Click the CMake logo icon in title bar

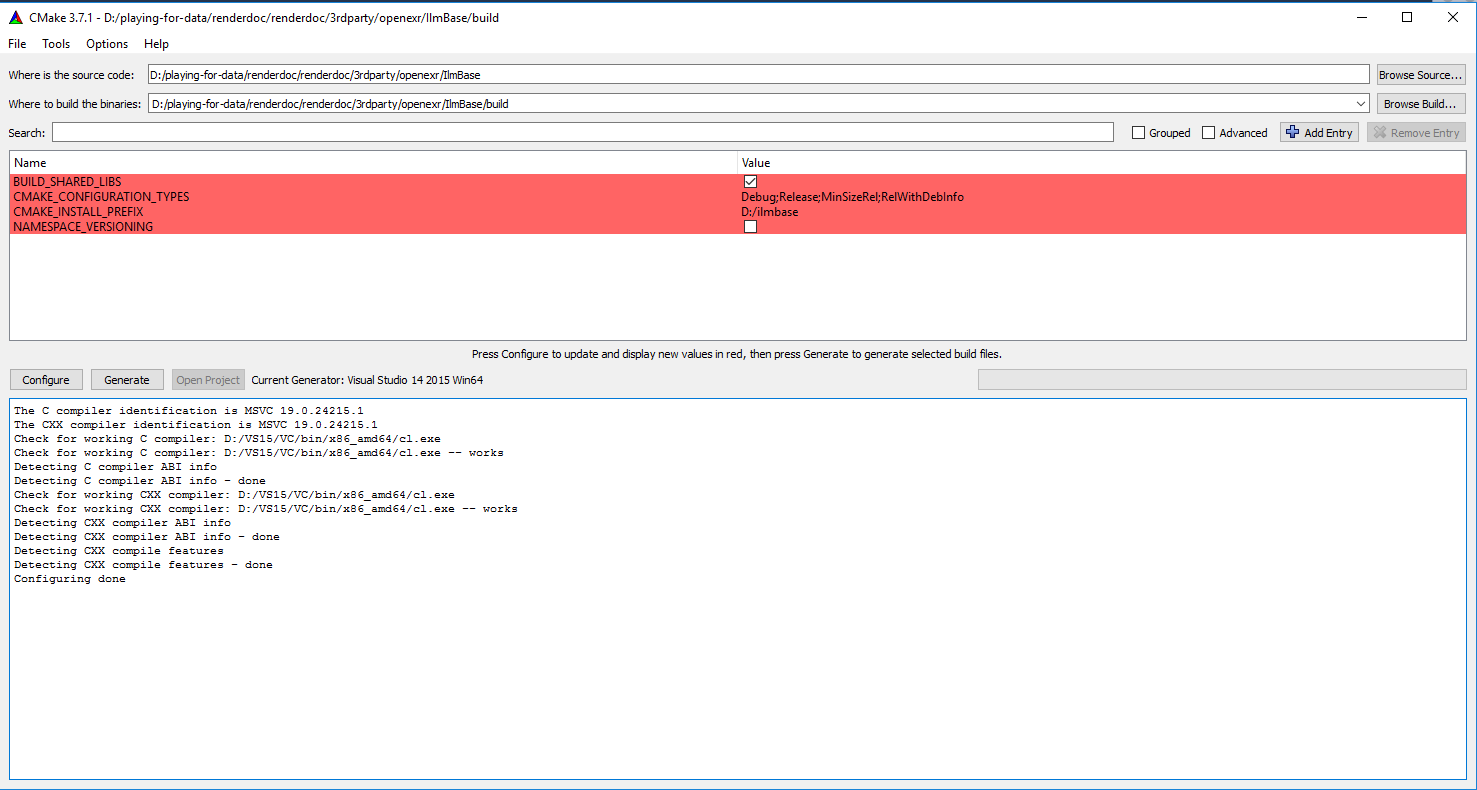(15, 17)
